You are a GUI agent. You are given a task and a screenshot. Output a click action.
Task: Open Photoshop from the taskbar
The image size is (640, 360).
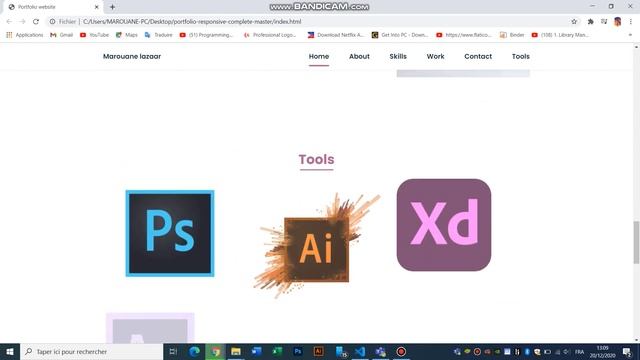[x=298, y=351]
